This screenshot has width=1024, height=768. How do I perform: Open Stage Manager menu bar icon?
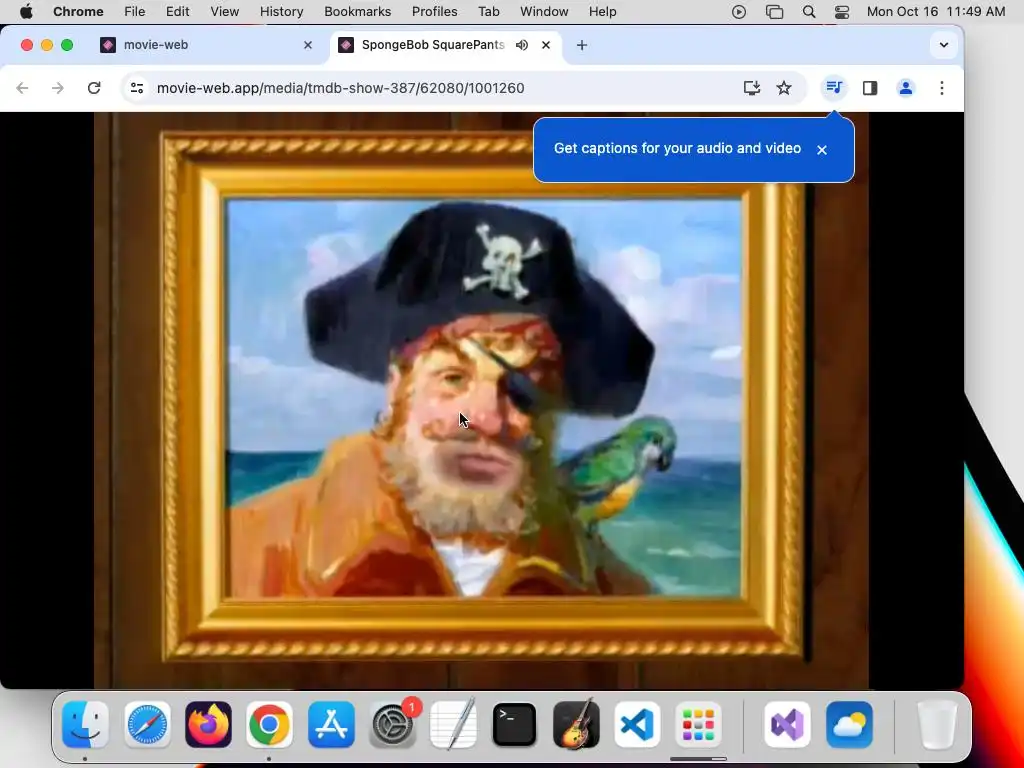[774, 12]
